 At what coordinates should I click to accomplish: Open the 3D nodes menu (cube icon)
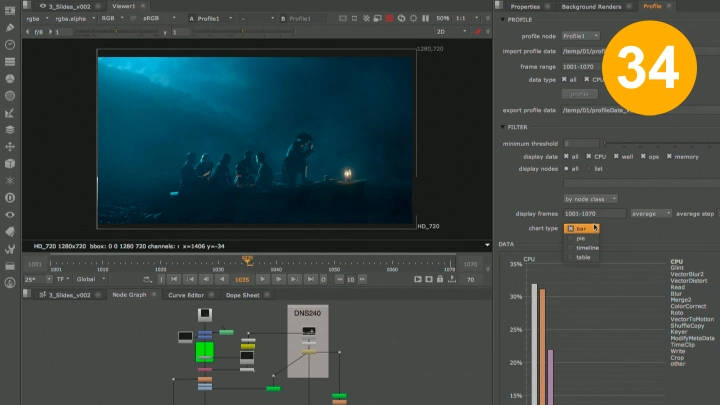[10, 164]
